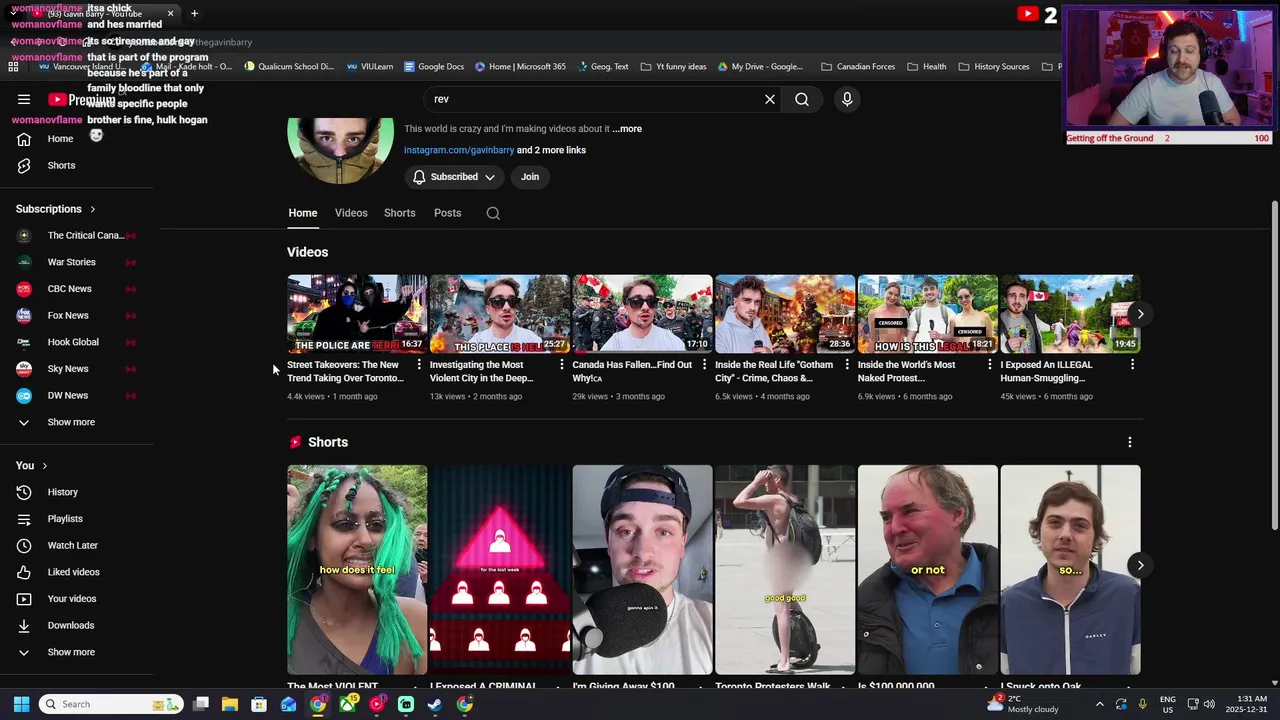Open Sky News subscription channel
The width and height of the screenshot is (1280, 720).
click(x=80, y=369)
